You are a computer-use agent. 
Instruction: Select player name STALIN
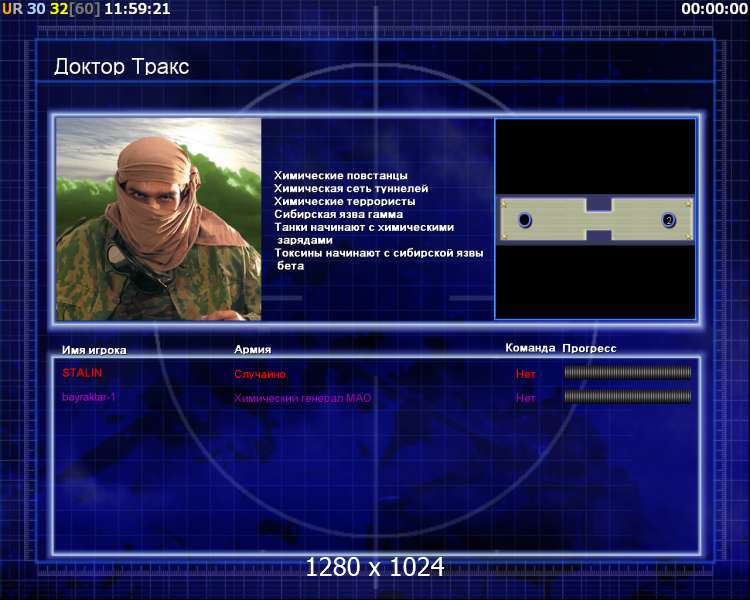click(82, 373)
